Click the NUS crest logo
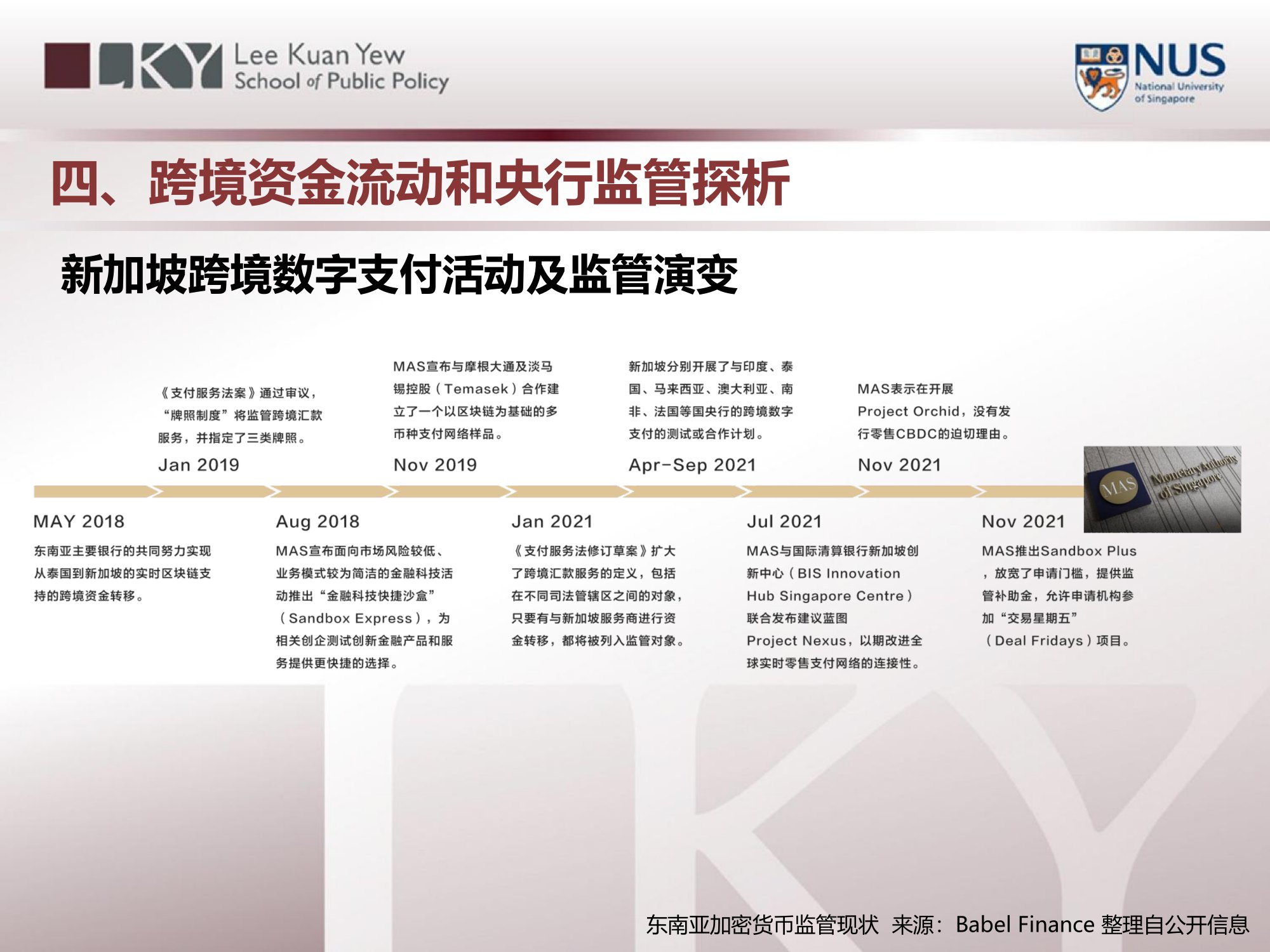 [1101, 76]
